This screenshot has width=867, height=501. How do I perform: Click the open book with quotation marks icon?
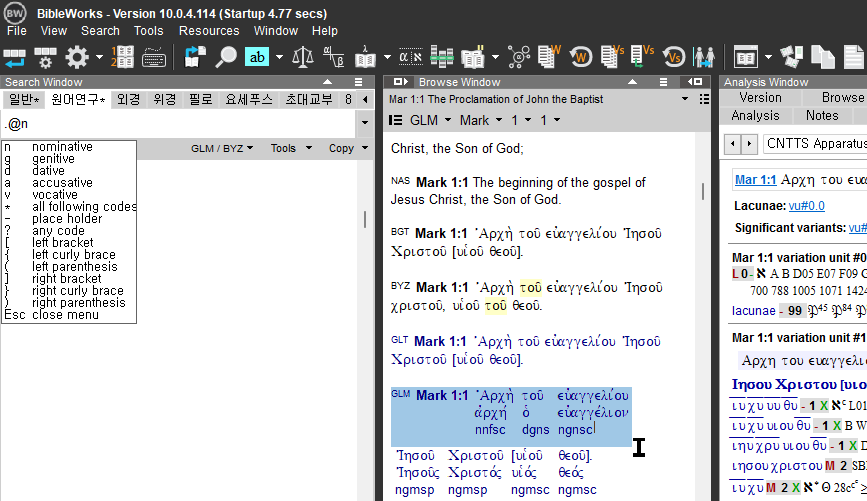coord(473,57)
